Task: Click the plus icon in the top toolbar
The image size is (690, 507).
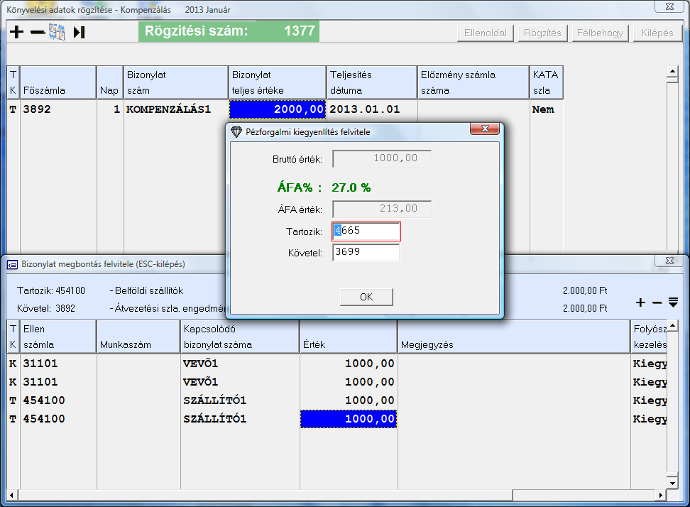Action: tap(16, 32)
